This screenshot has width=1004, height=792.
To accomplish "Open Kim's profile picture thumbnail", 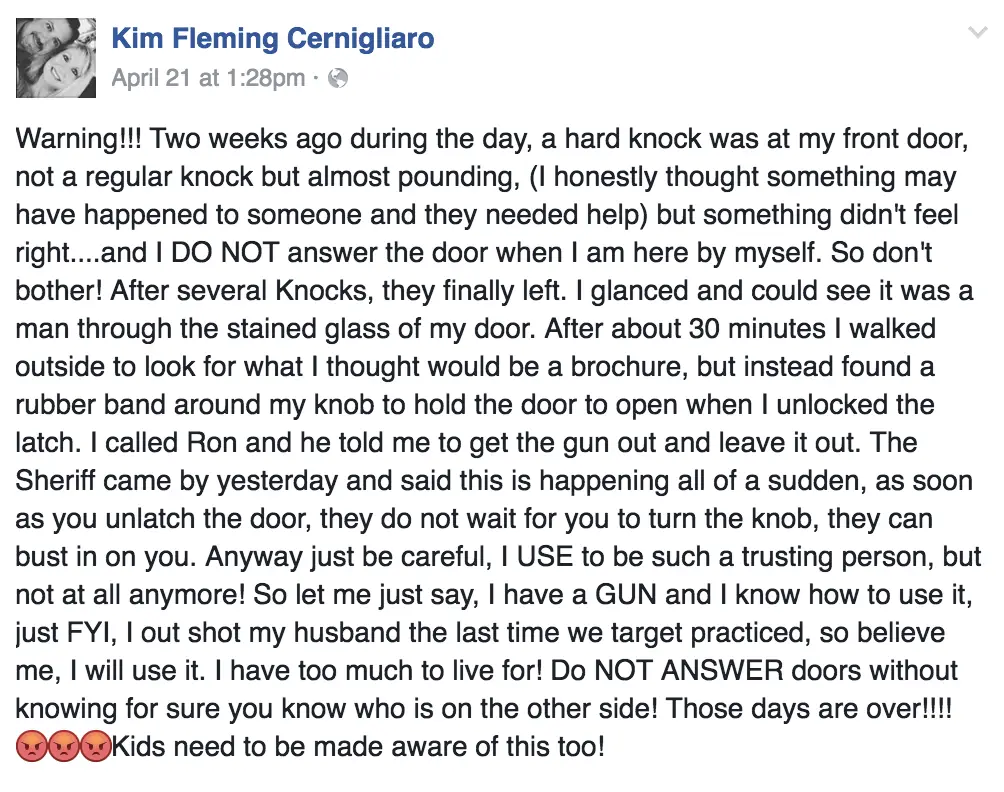I will (56, 58).
